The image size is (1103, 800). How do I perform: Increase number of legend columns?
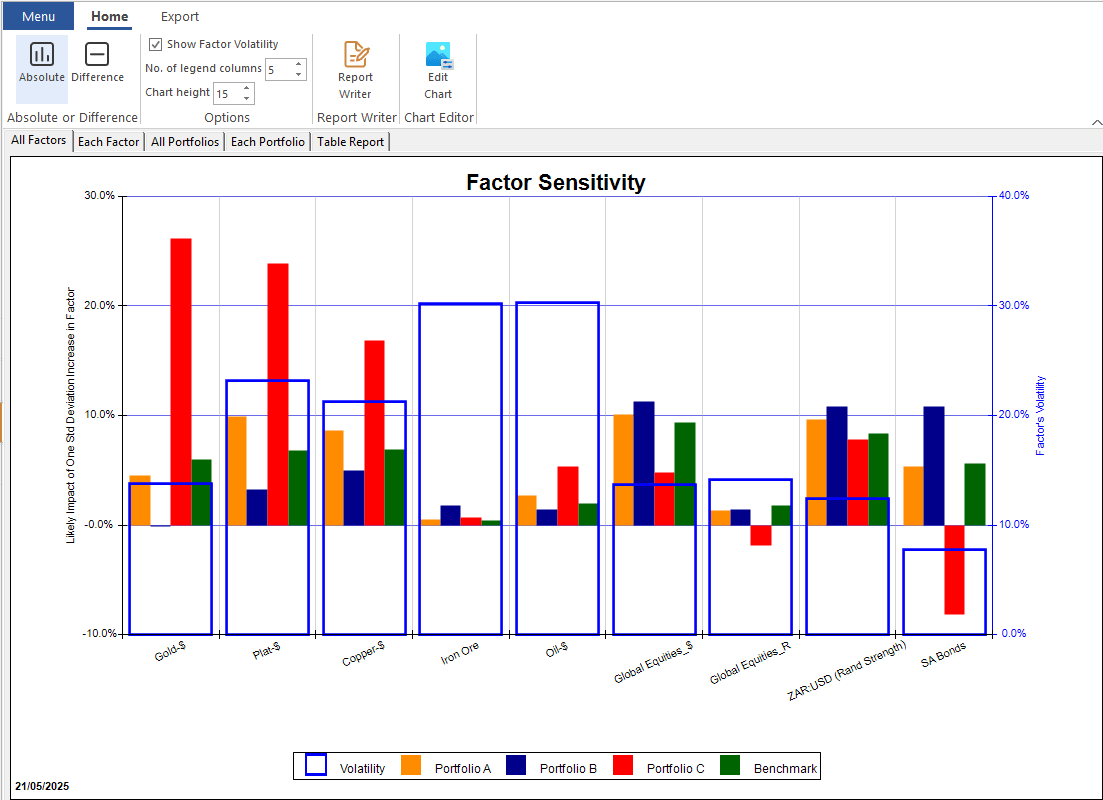pos(299,64)
